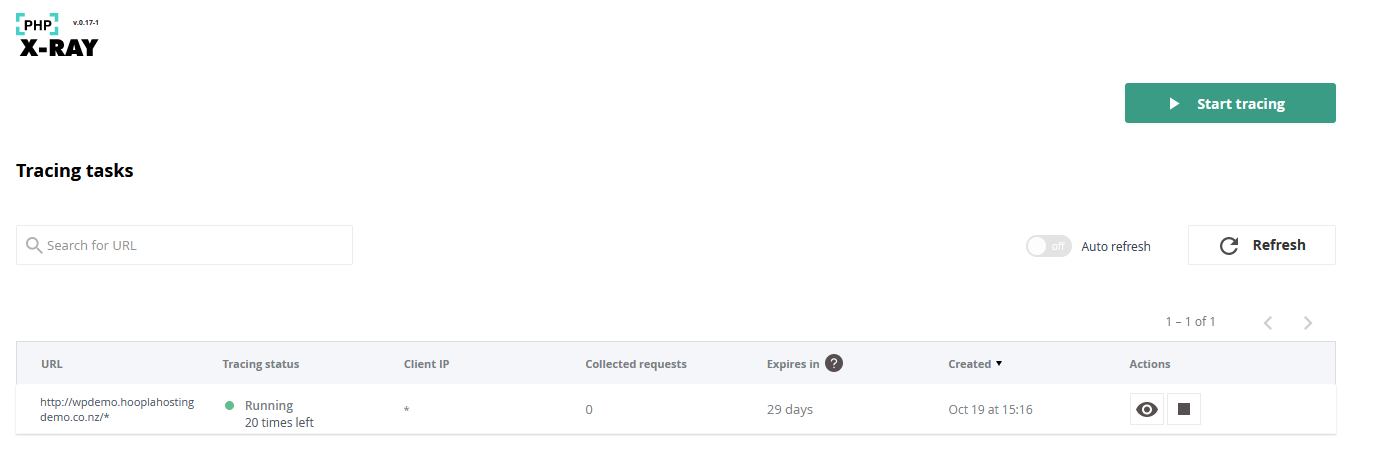Click the Expires in help question icon
Image resolution: width=1381 pixels, height=464 pixels.
pyautogui.click(x=834, y=363)
